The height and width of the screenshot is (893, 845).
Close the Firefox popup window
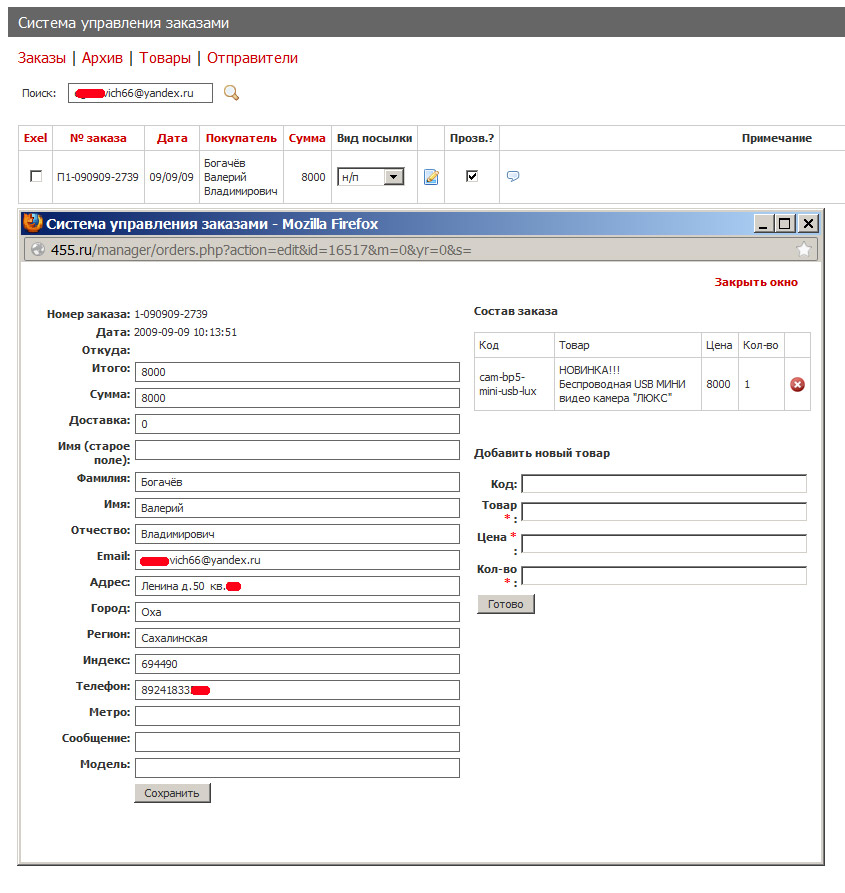[808, 224]
